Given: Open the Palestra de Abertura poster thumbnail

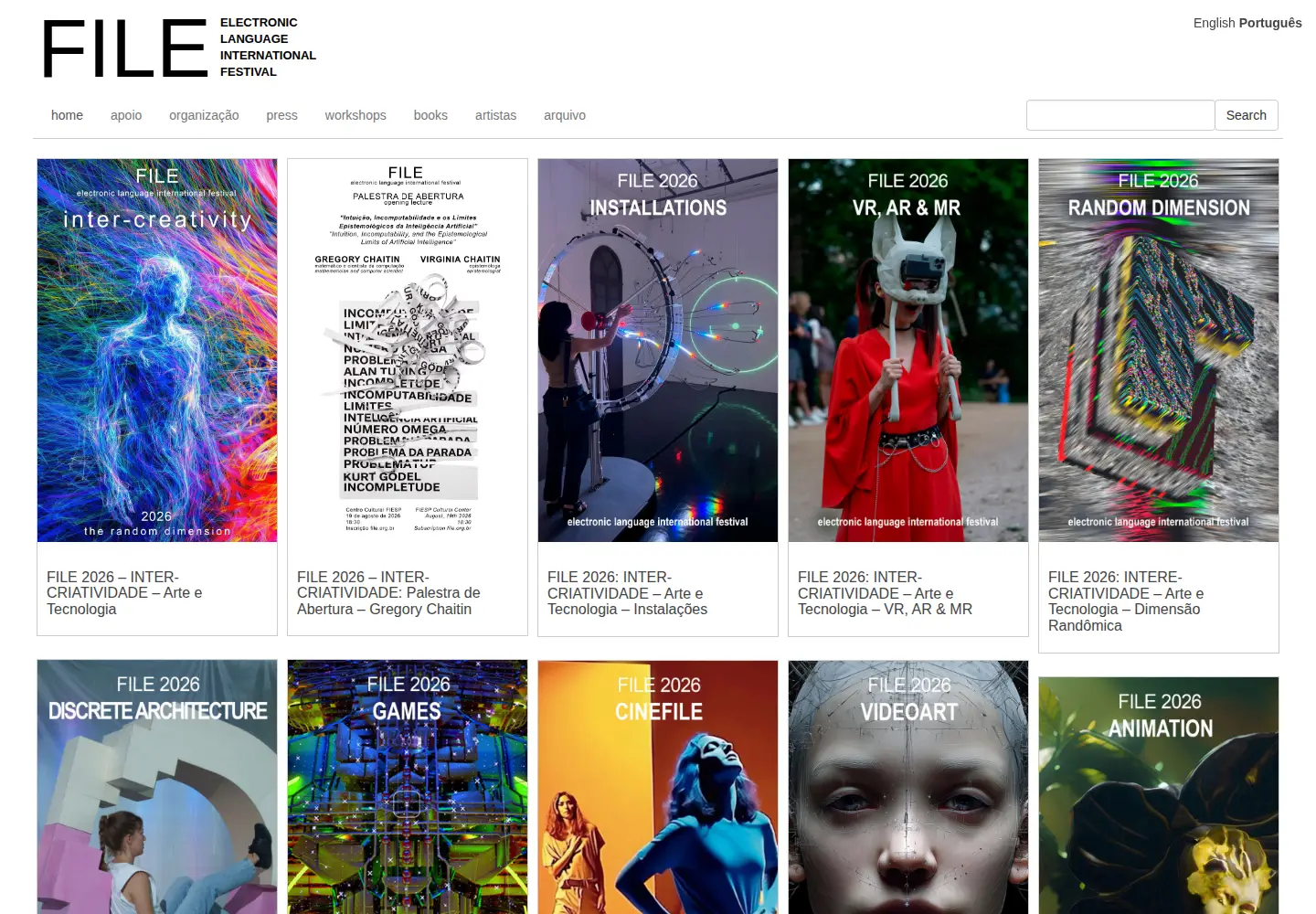Looking at the screenshot, I should (408, 350).
